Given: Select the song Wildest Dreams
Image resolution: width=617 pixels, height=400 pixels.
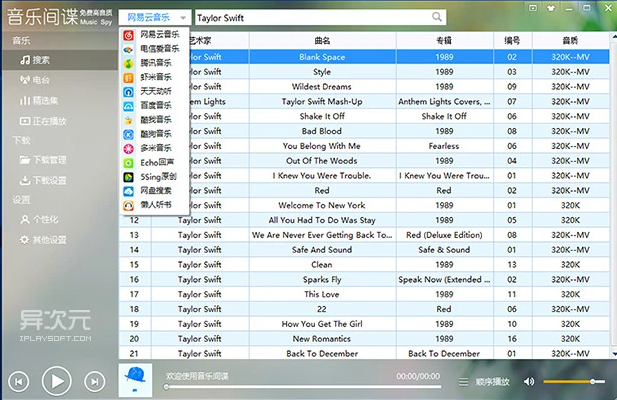Looking at the screenshot, I should [322, 87].
